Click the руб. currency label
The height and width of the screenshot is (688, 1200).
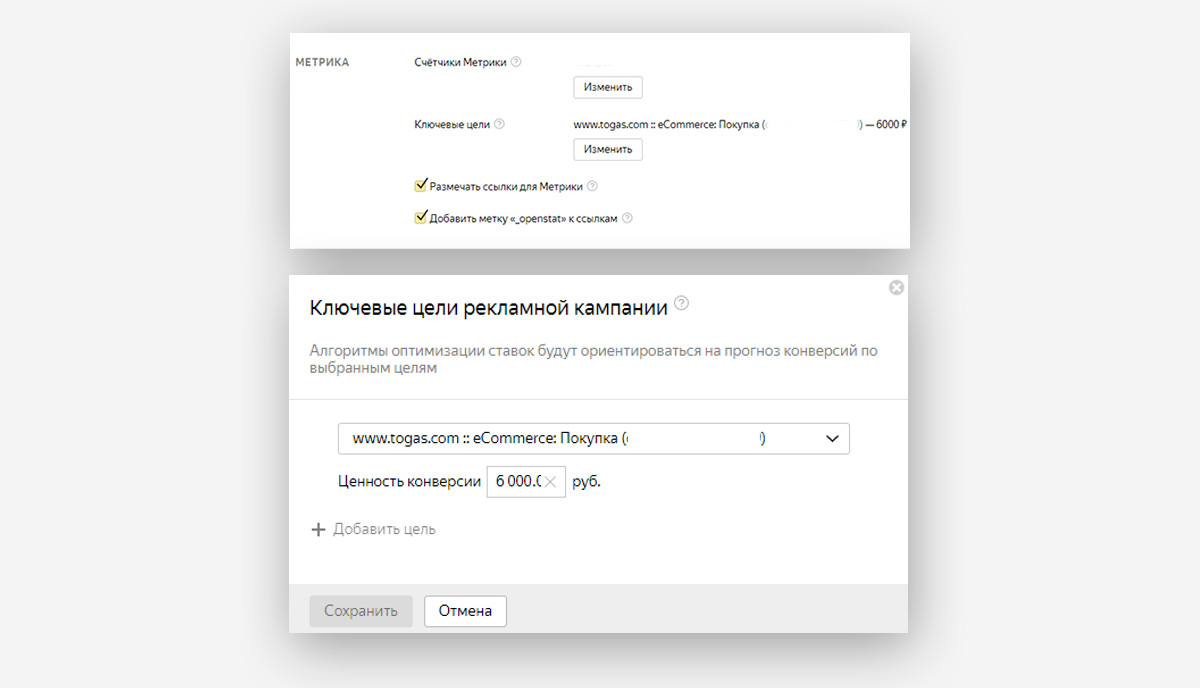[587, 482]
